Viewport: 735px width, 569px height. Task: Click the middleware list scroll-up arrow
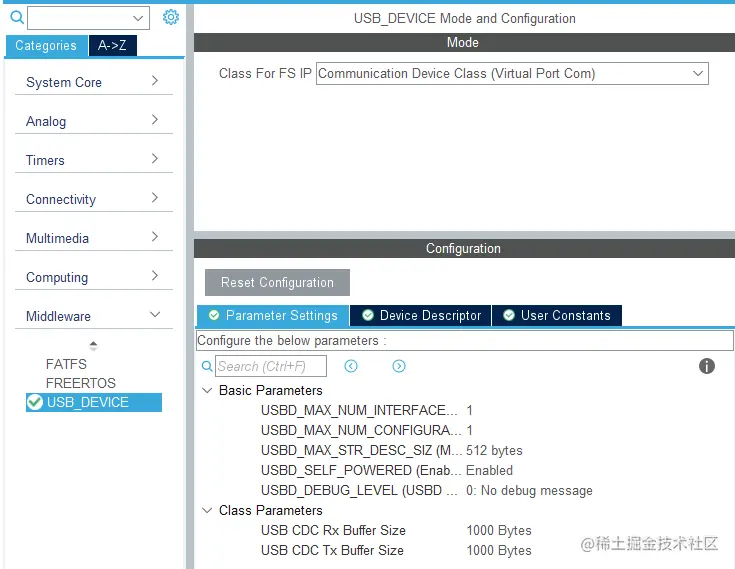click(93, 346)
